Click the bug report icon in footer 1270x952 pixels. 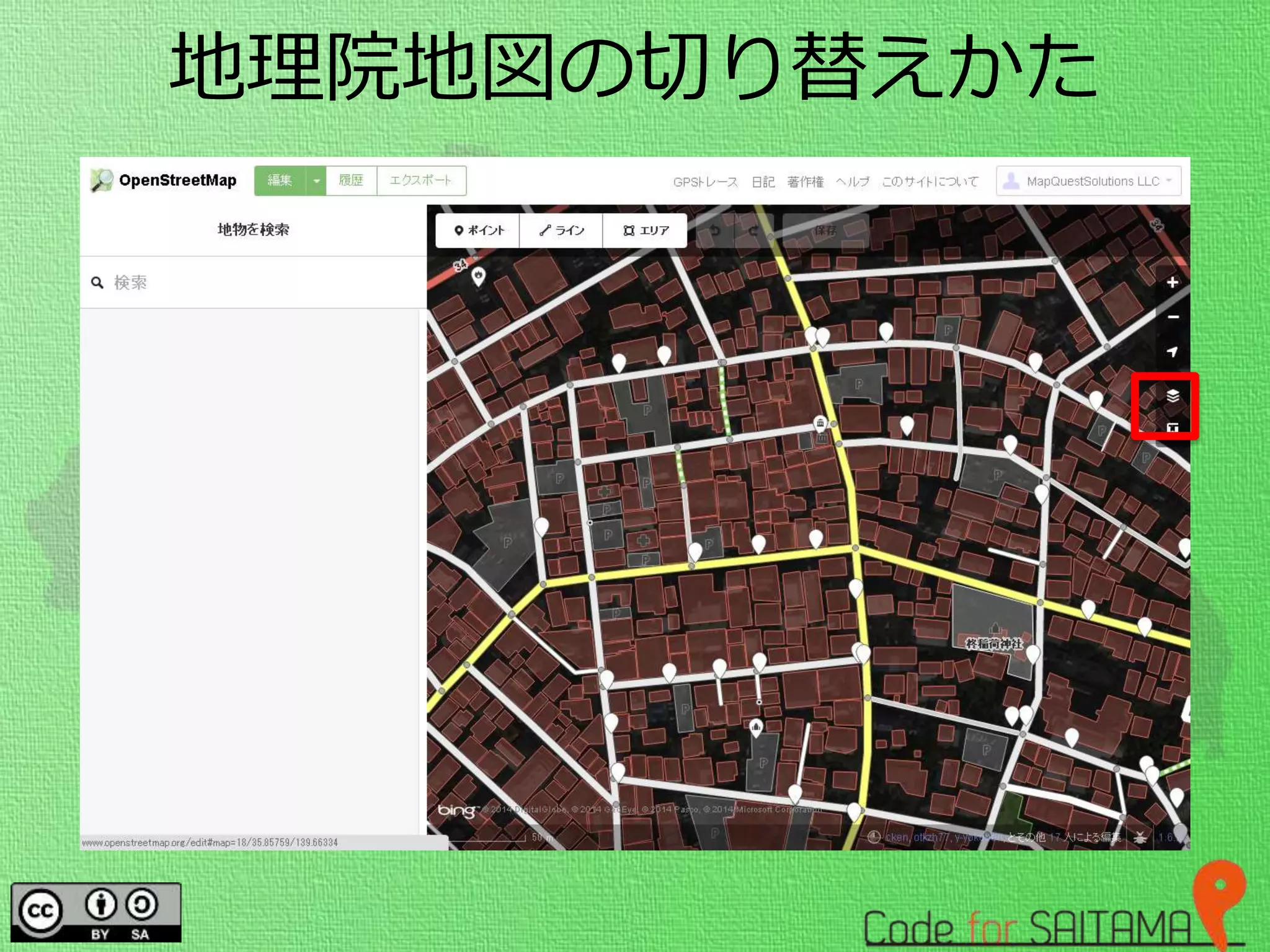pyautogui.click(x=1140, y=837)
